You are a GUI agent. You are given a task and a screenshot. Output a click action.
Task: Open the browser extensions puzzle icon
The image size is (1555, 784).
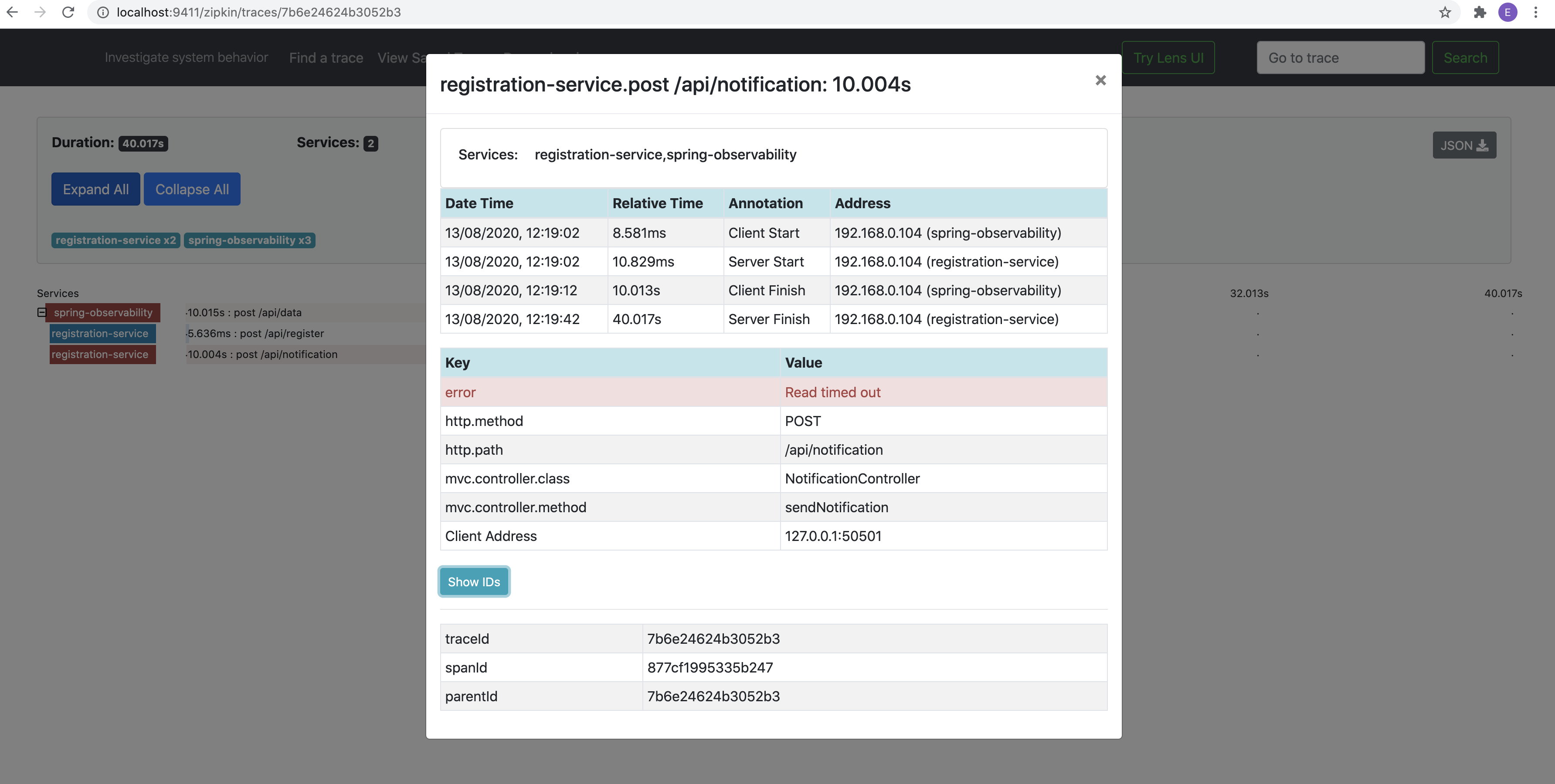tap(1480, 12)
